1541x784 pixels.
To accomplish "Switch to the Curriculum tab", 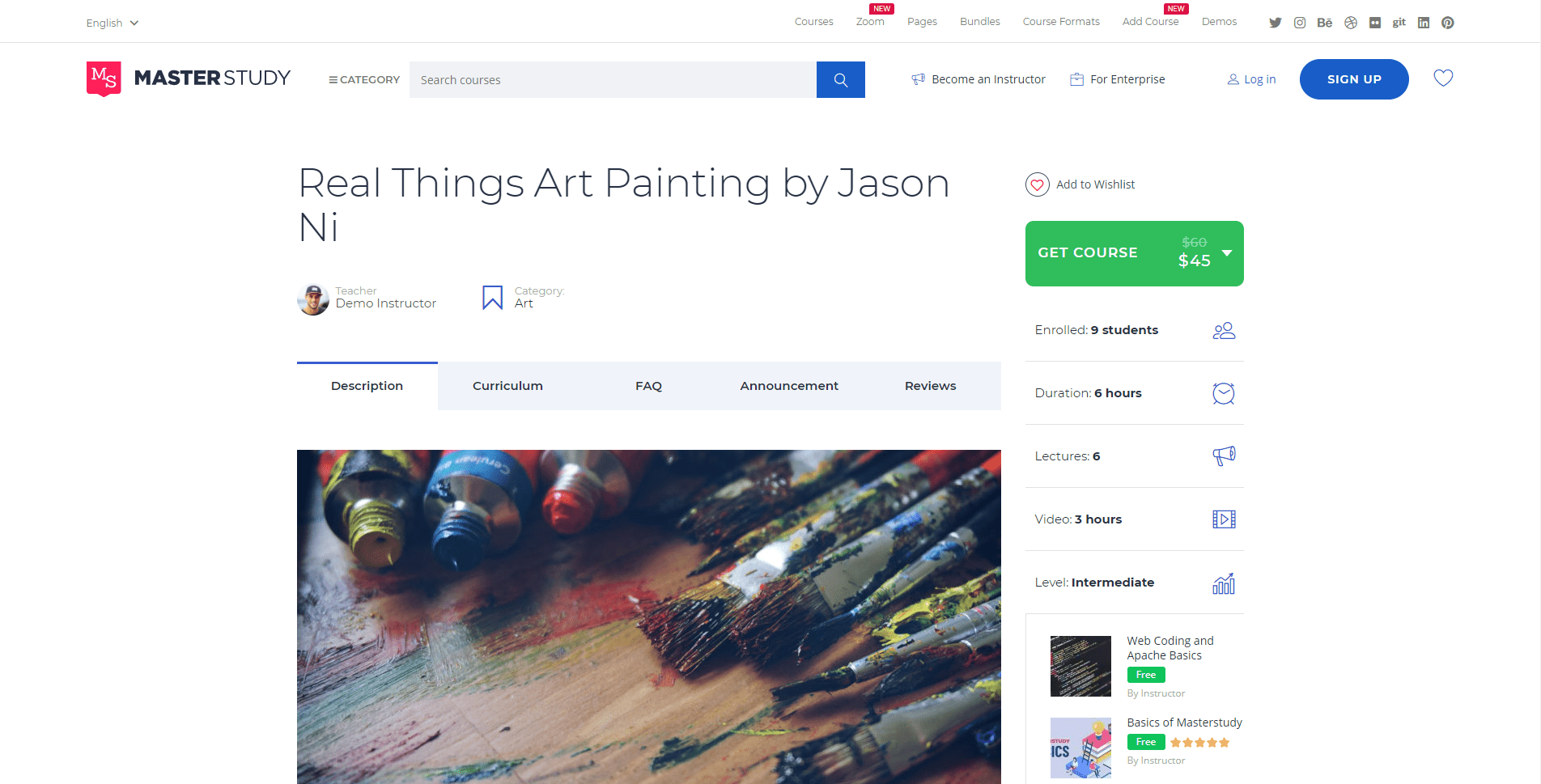I will [x=507, y=386].
